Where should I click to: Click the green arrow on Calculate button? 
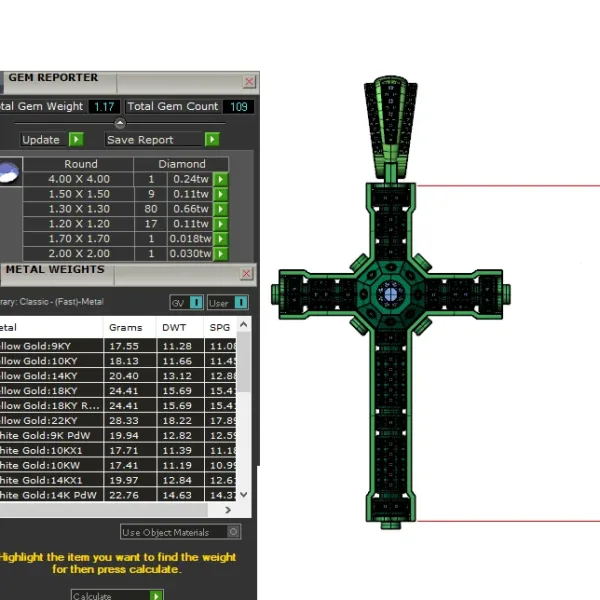click(x=156, y=595)
